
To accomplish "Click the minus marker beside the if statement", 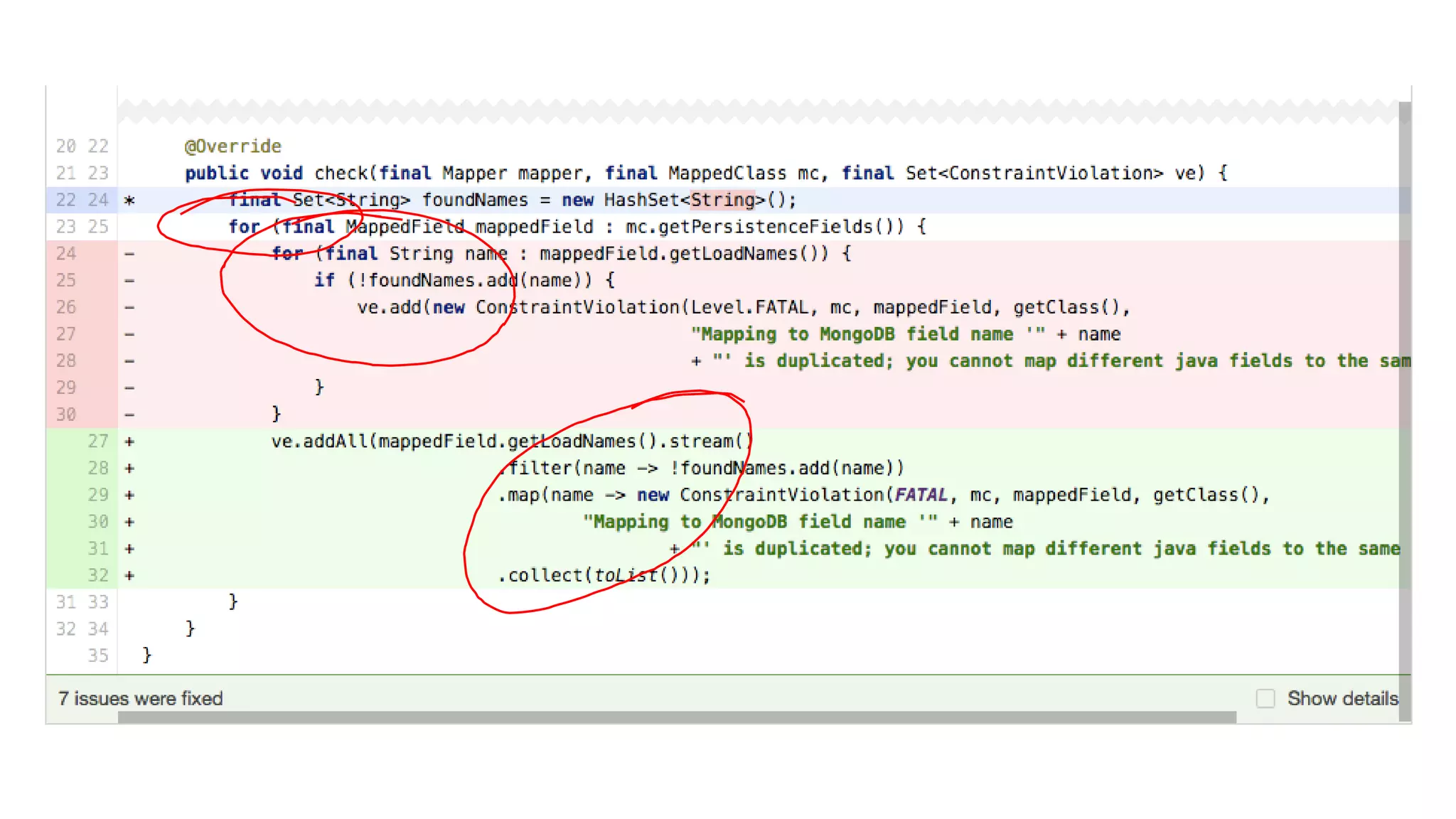I will click(129, 281).
